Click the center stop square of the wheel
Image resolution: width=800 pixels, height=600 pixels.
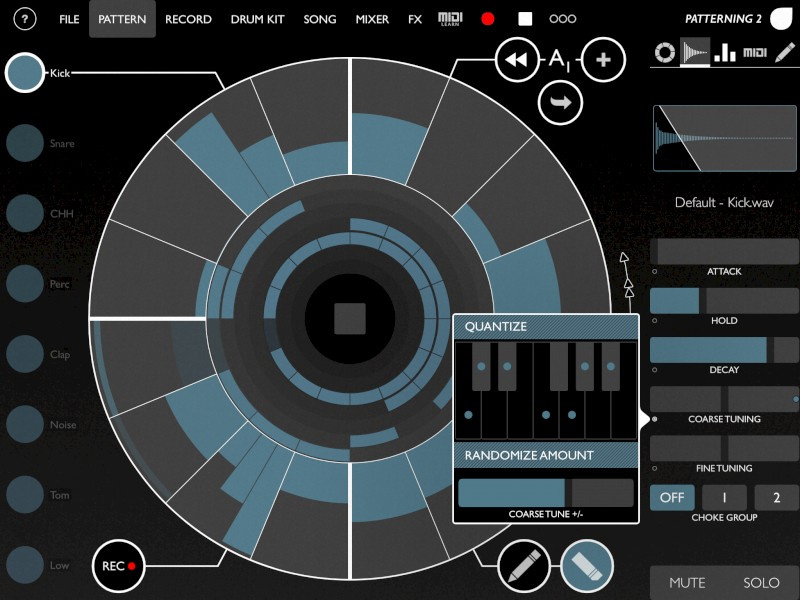tap(350, 319)
